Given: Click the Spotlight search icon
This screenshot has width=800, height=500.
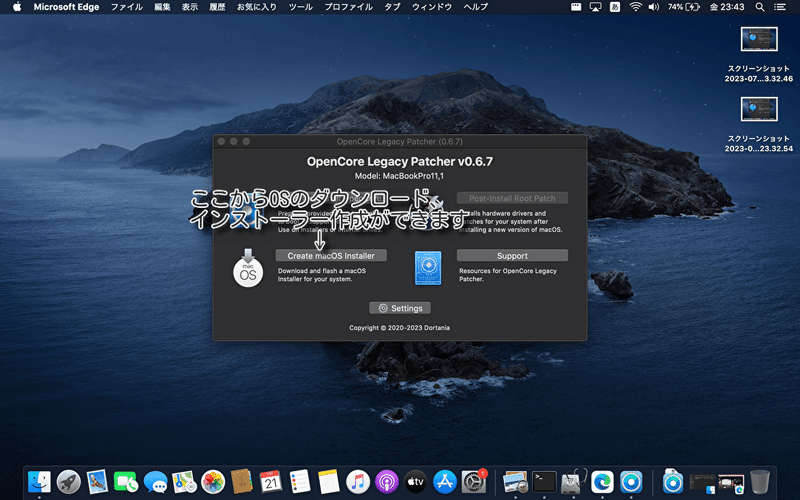Looking at the screenshot, I should pyautogui.click(x=760, y=7).
